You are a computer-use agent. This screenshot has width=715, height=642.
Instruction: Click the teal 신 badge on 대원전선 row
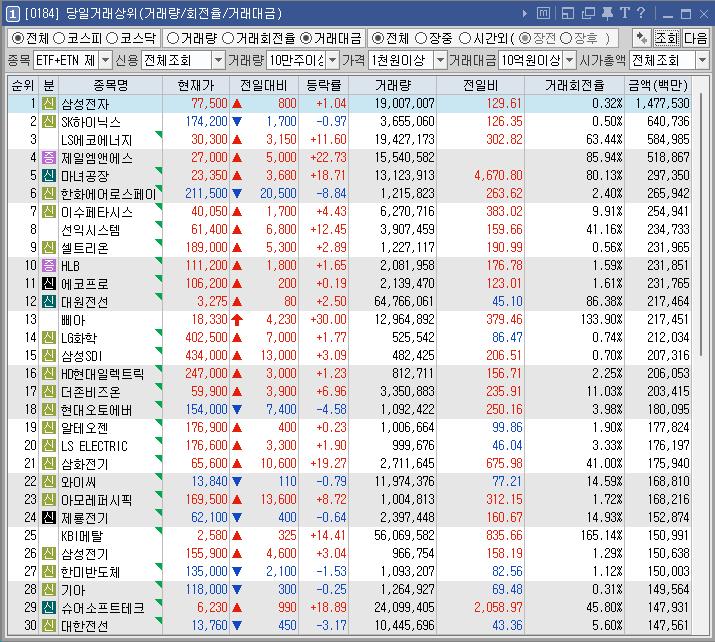click(49, 301)
